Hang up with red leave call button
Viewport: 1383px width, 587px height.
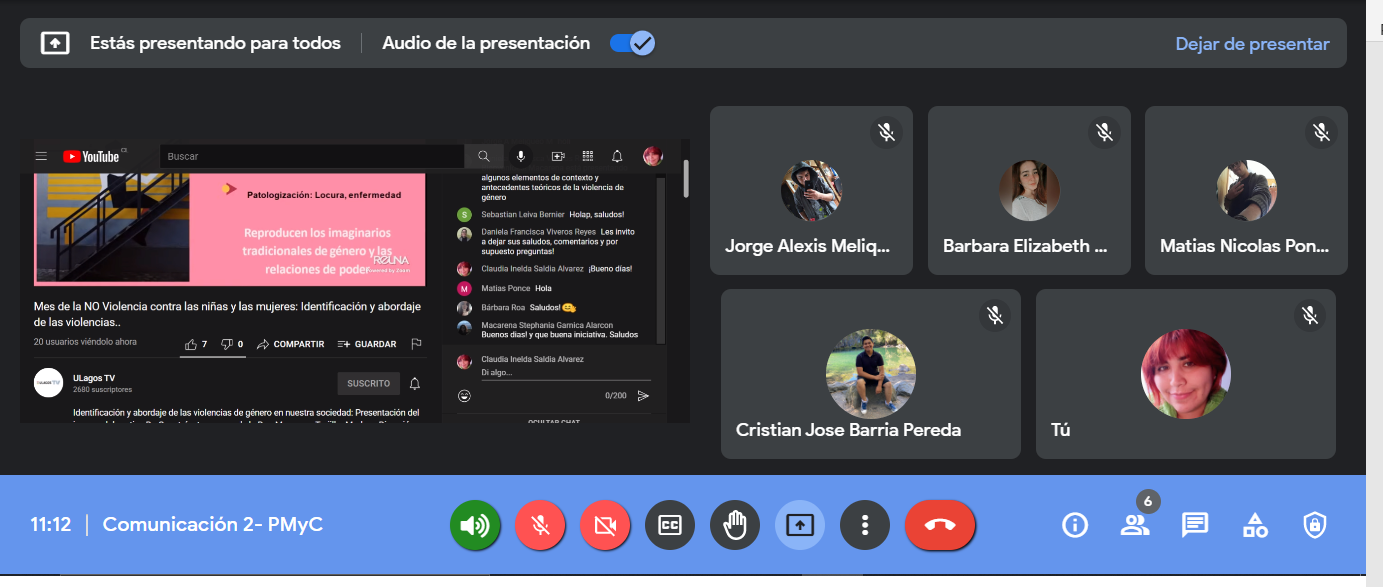940,525
